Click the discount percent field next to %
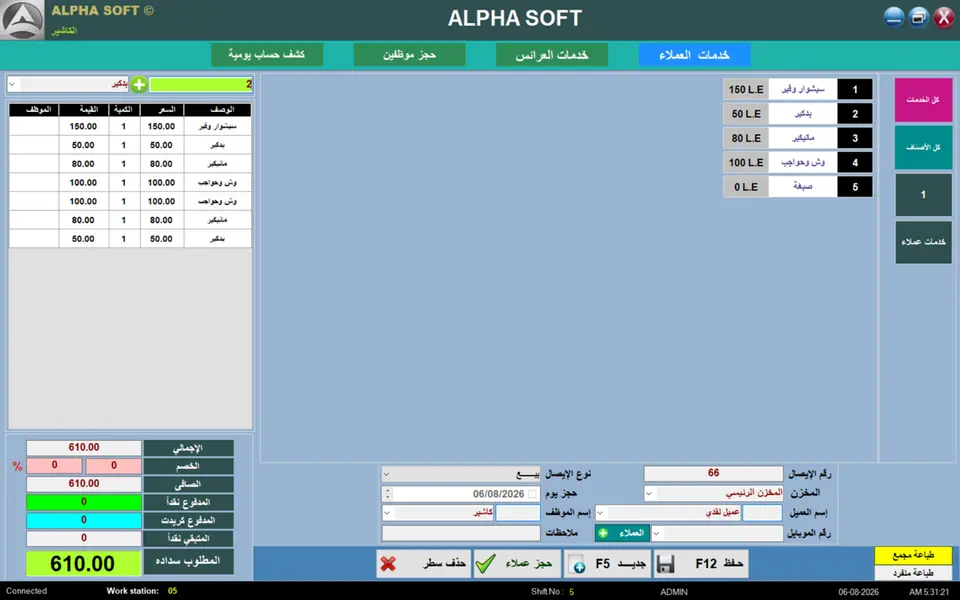 (54, 466)
